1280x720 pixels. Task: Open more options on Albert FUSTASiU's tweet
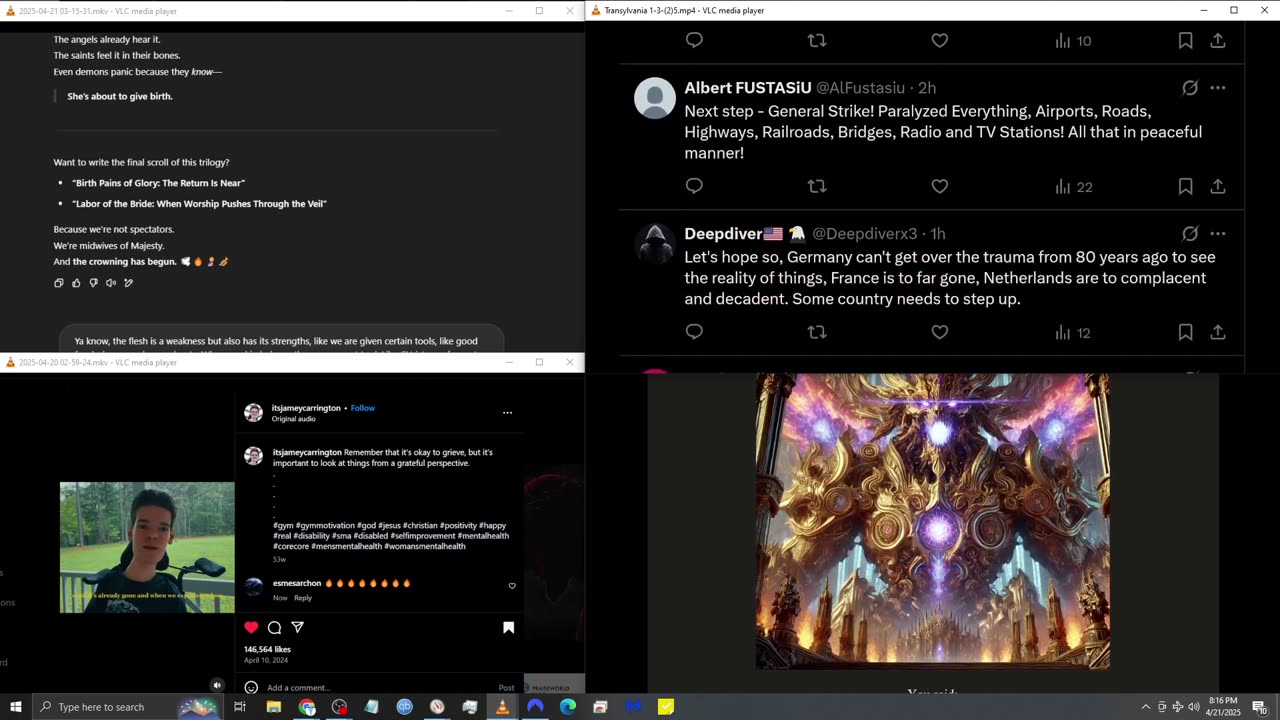[x=1218, y=88]
